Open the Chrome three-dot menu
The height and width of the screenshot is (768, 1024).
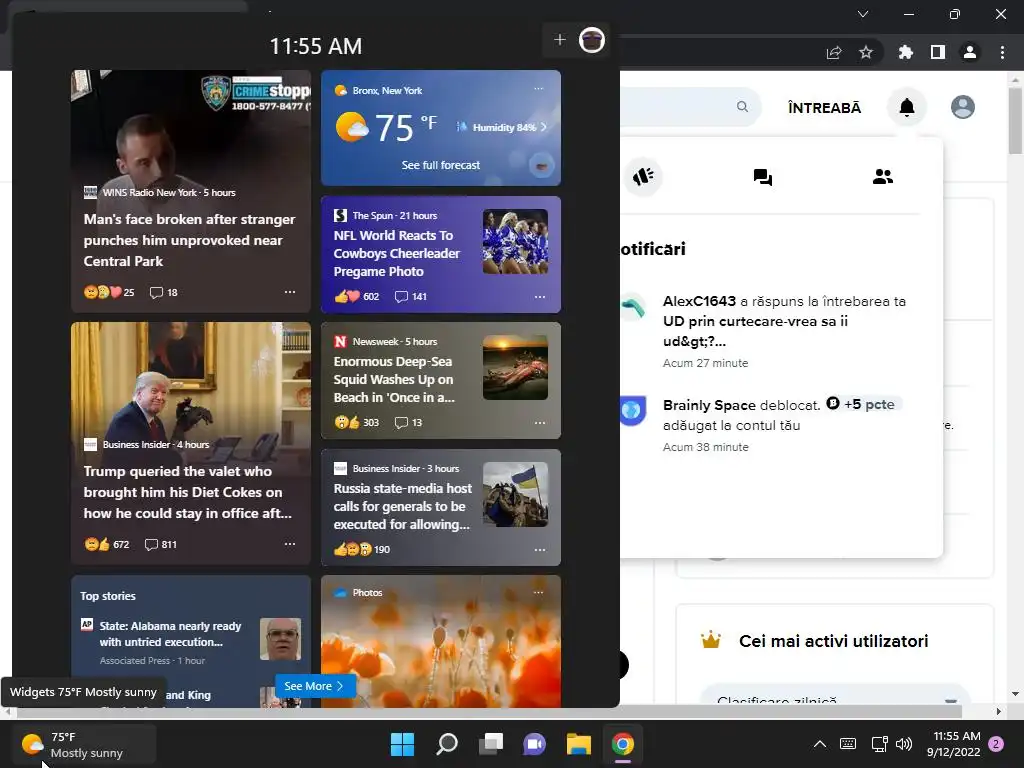pos(1002,52)
